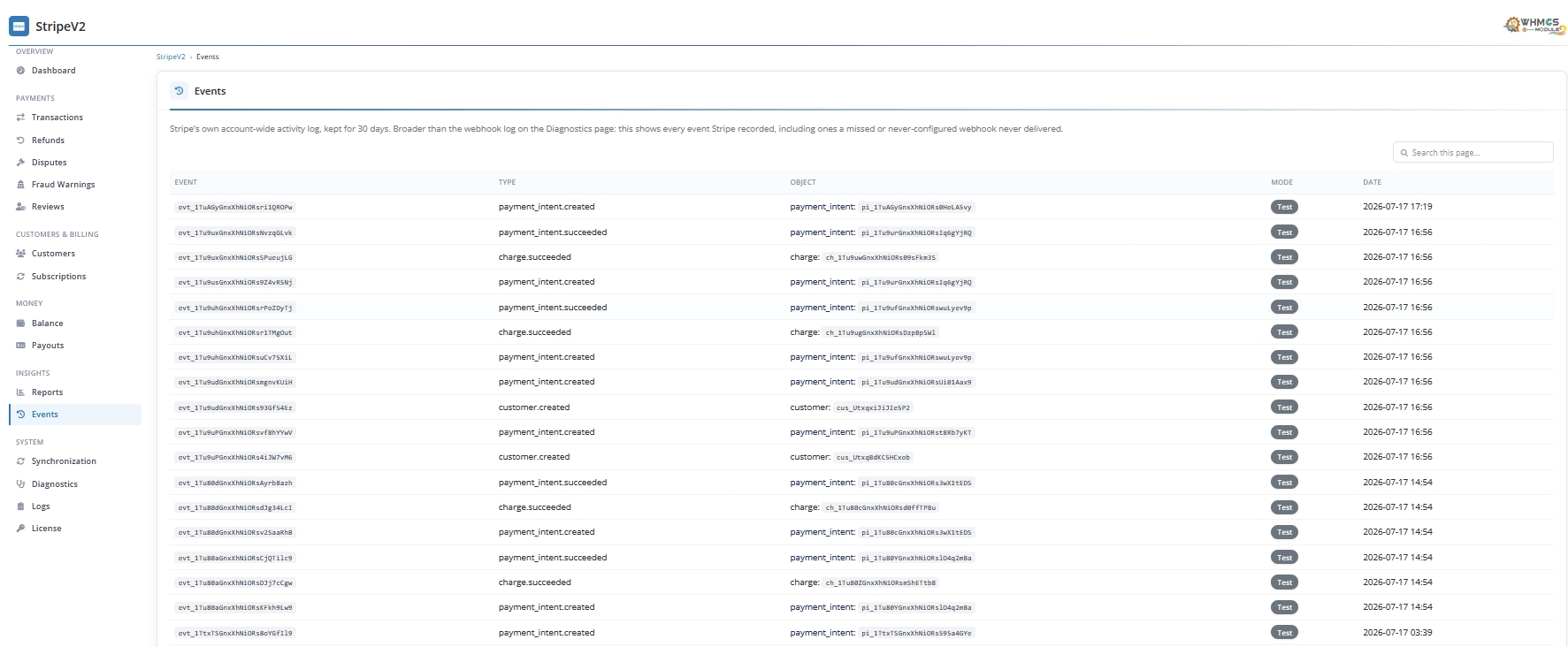Screen dimensions: 1568x647
Task: Select the active Events sidebar item
Action: click(x=75, y=415)
